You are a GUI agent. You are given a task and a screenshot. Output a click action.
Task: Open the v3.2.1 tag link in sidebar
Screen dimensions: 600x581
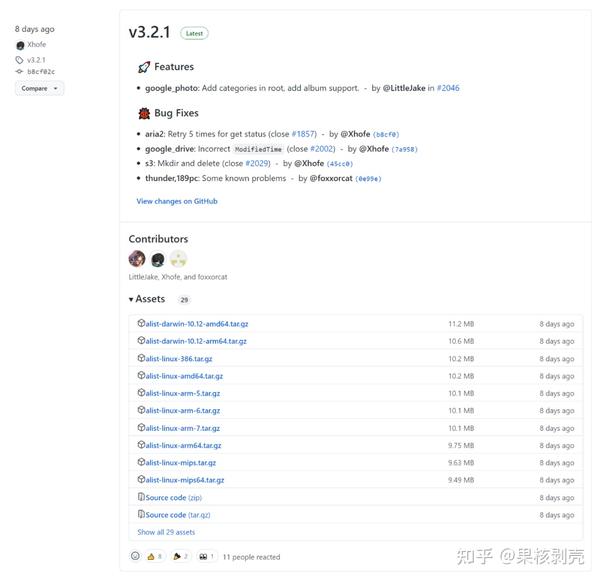(x=36, y=60)
